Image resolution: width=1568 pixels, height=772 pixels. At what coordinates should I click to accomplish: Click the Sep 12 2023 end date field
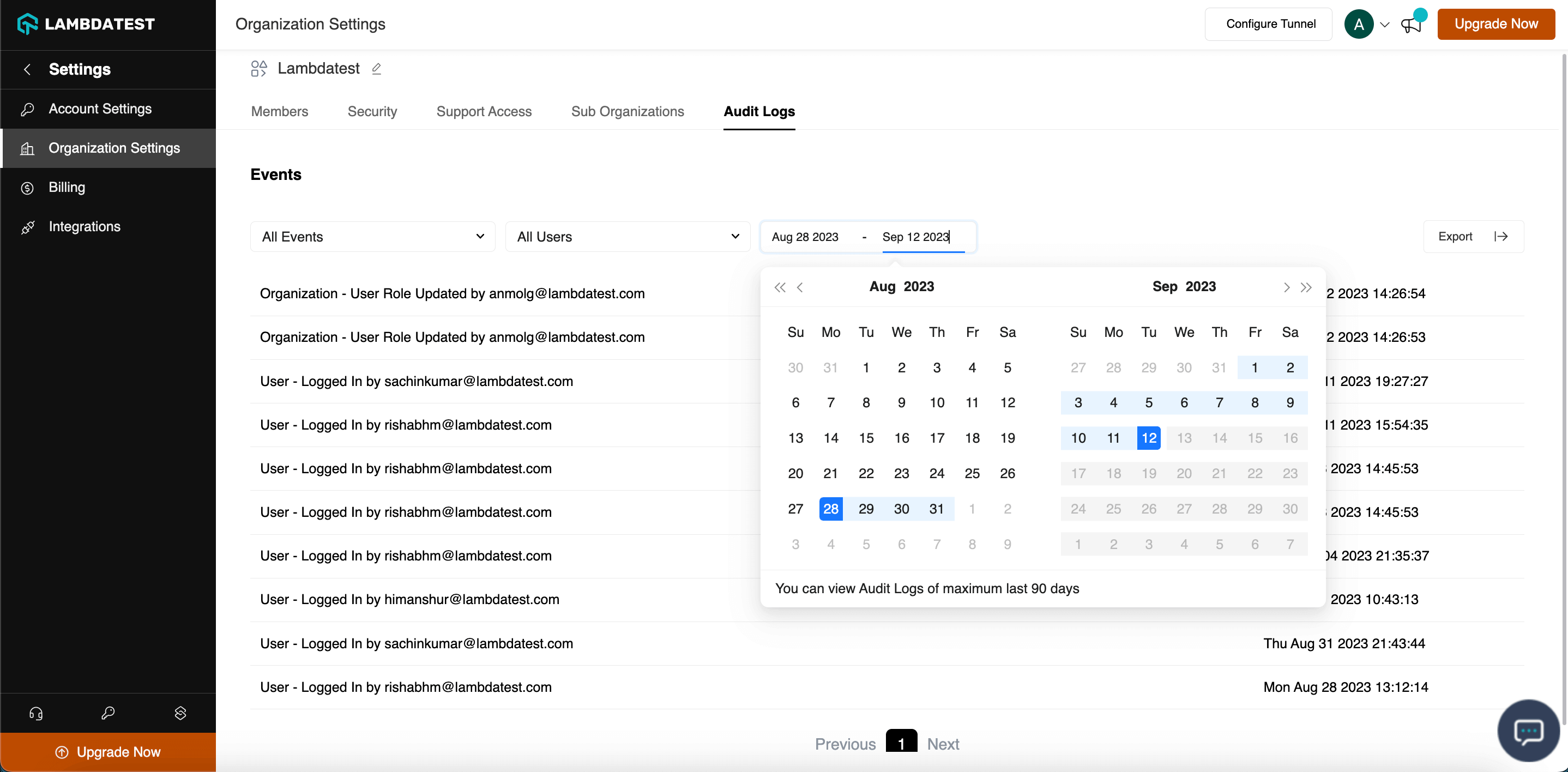pos(915,236)
